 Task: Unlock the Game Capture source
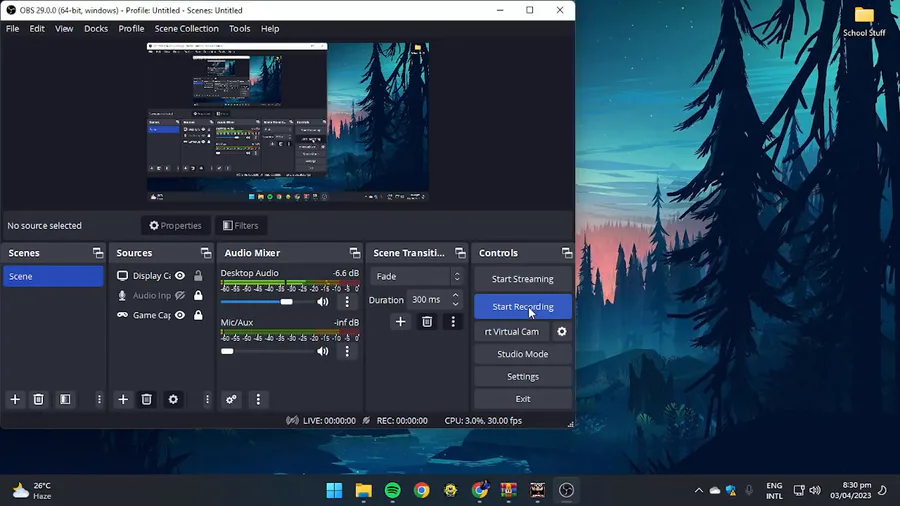click(198, 315)
